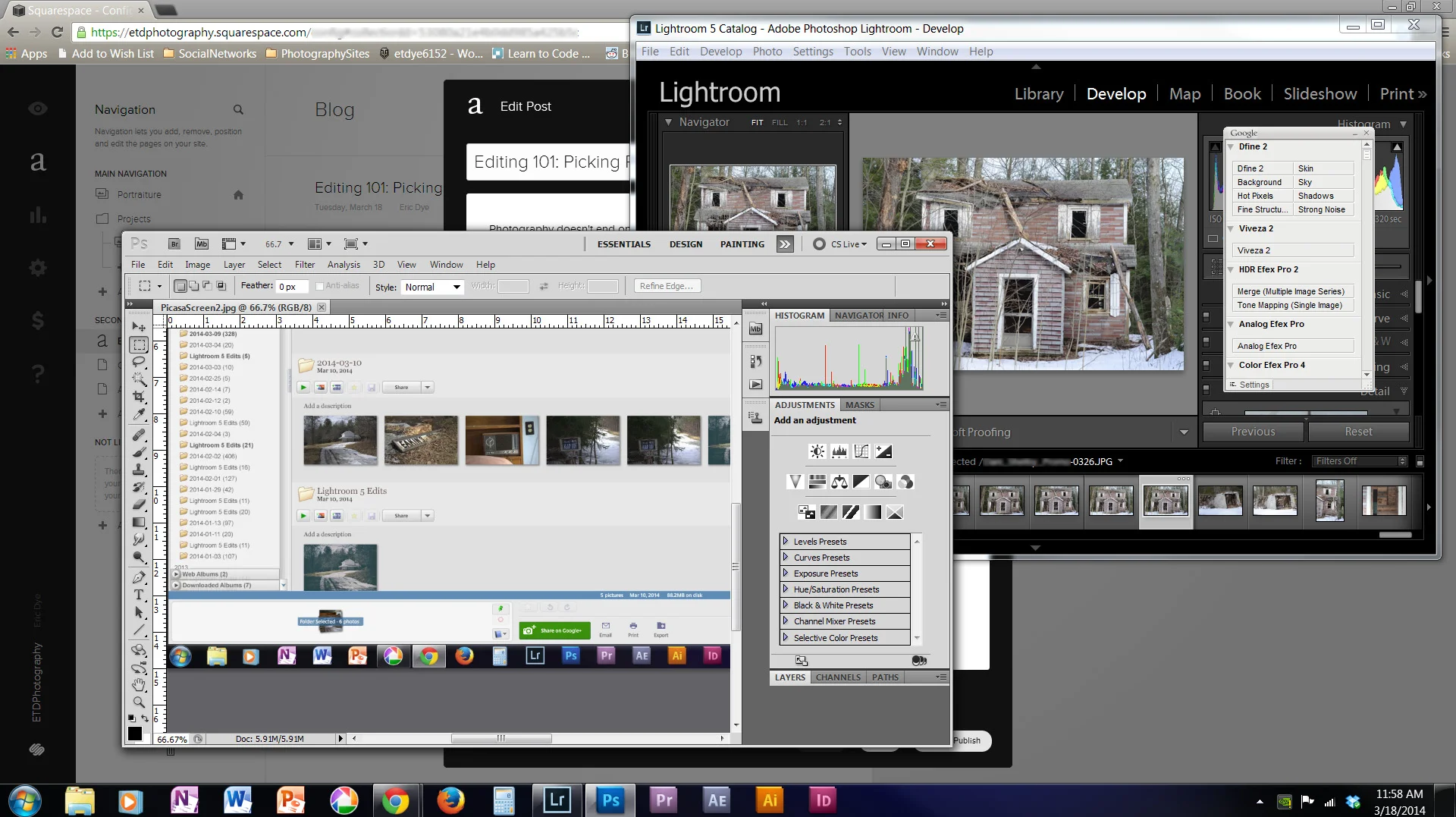
Task: Add an Exposure adjustment
Action: click(x=883, y=451)
